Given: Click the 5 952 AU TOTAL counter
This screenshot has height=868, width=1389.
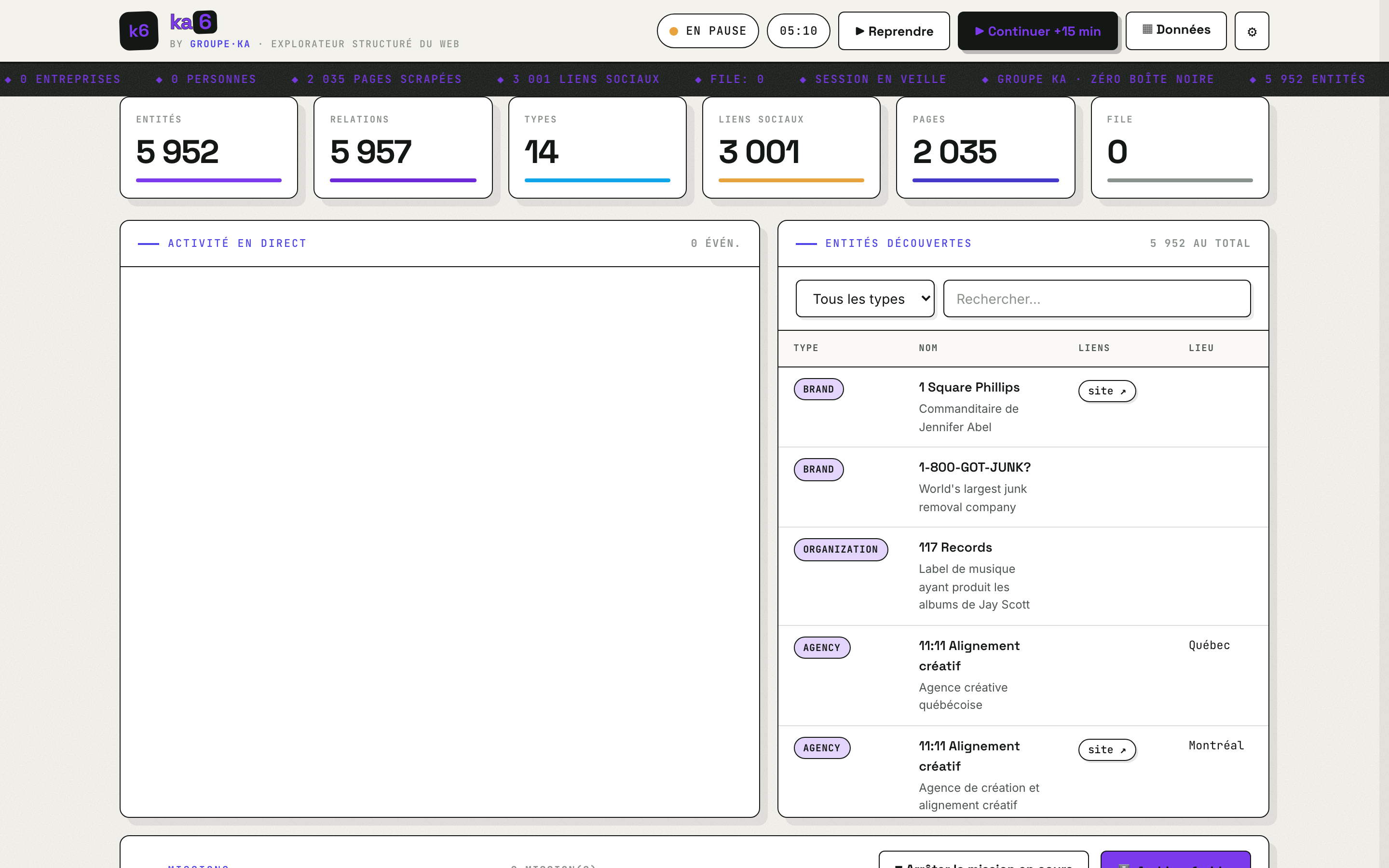Looking at the screenshot, I should pos(1200,244).
